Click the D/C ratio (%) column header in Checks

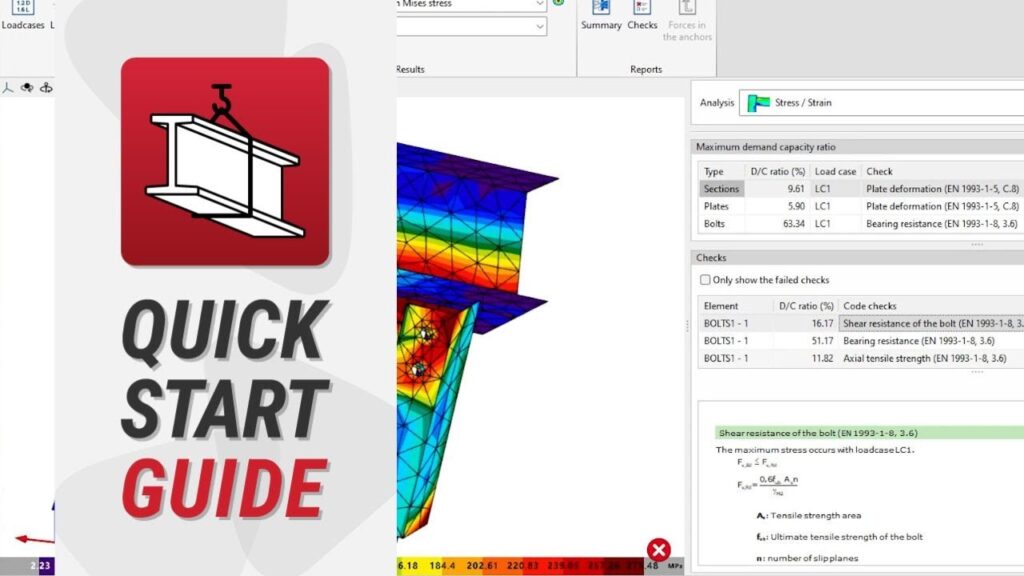803,306
